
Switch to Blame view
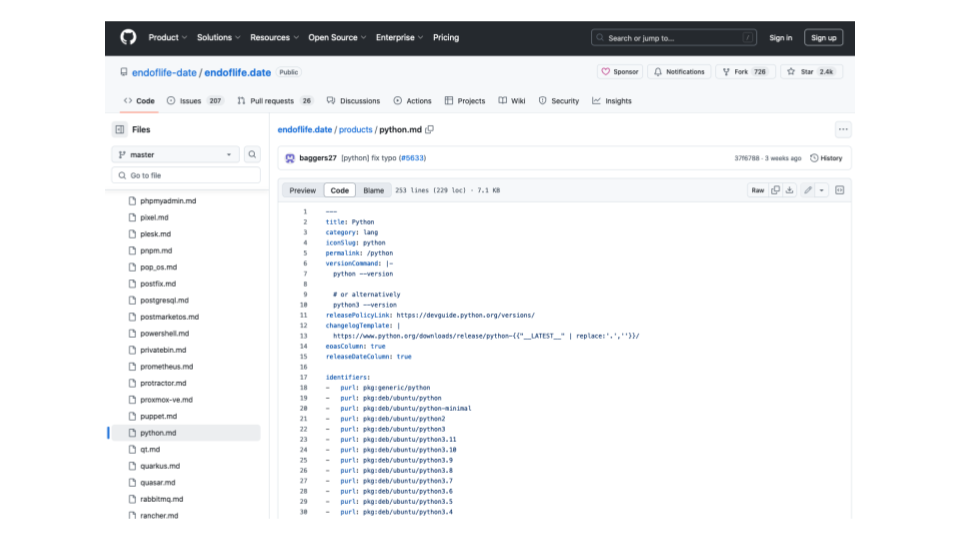(x=373, y=190)
